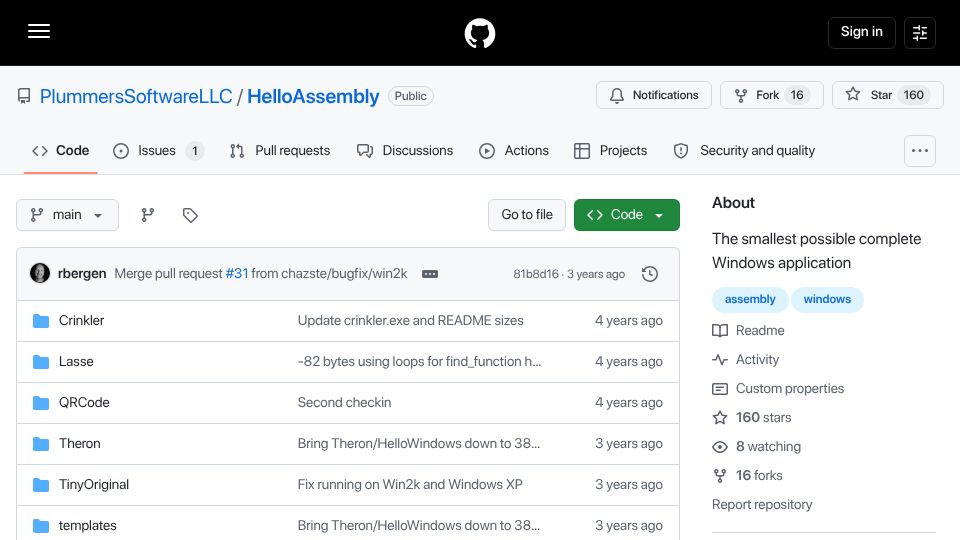Open Theron row's 'Bring Theron/HelloWindows down' commit

pyautogui.click(x=419, y=444)
